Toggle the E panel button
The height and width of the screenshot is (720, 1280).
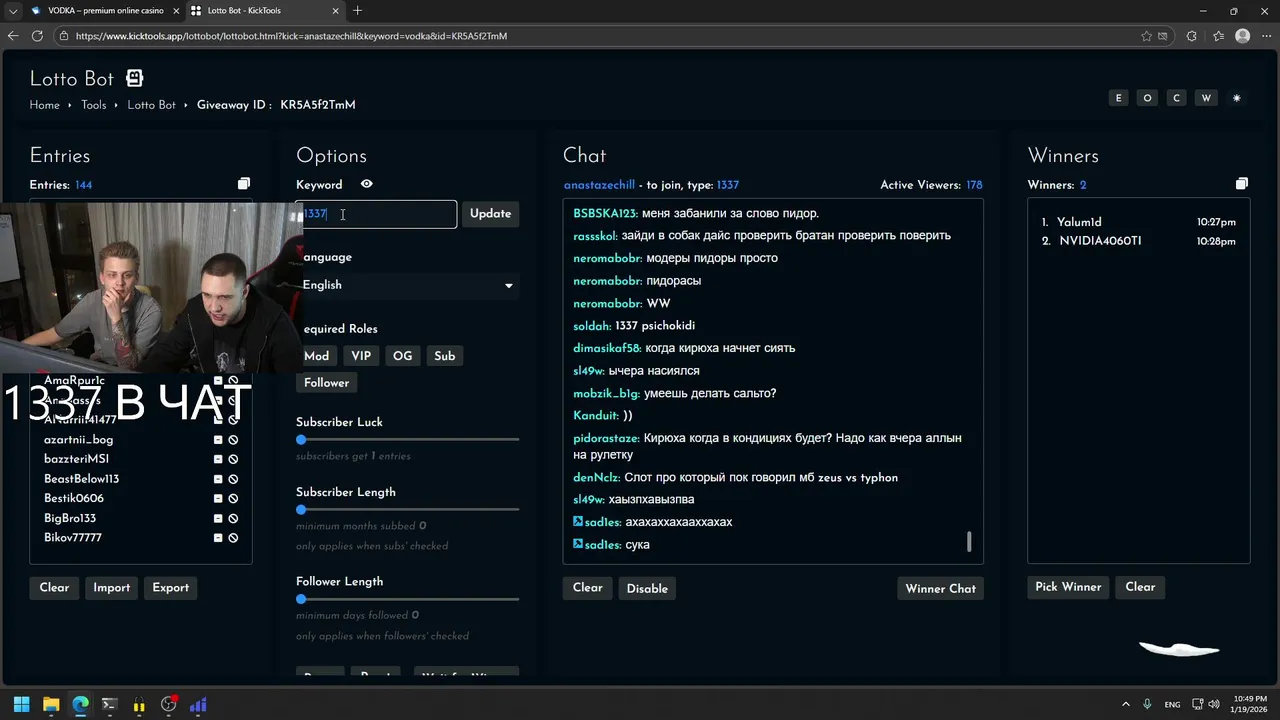point(1119,98)
